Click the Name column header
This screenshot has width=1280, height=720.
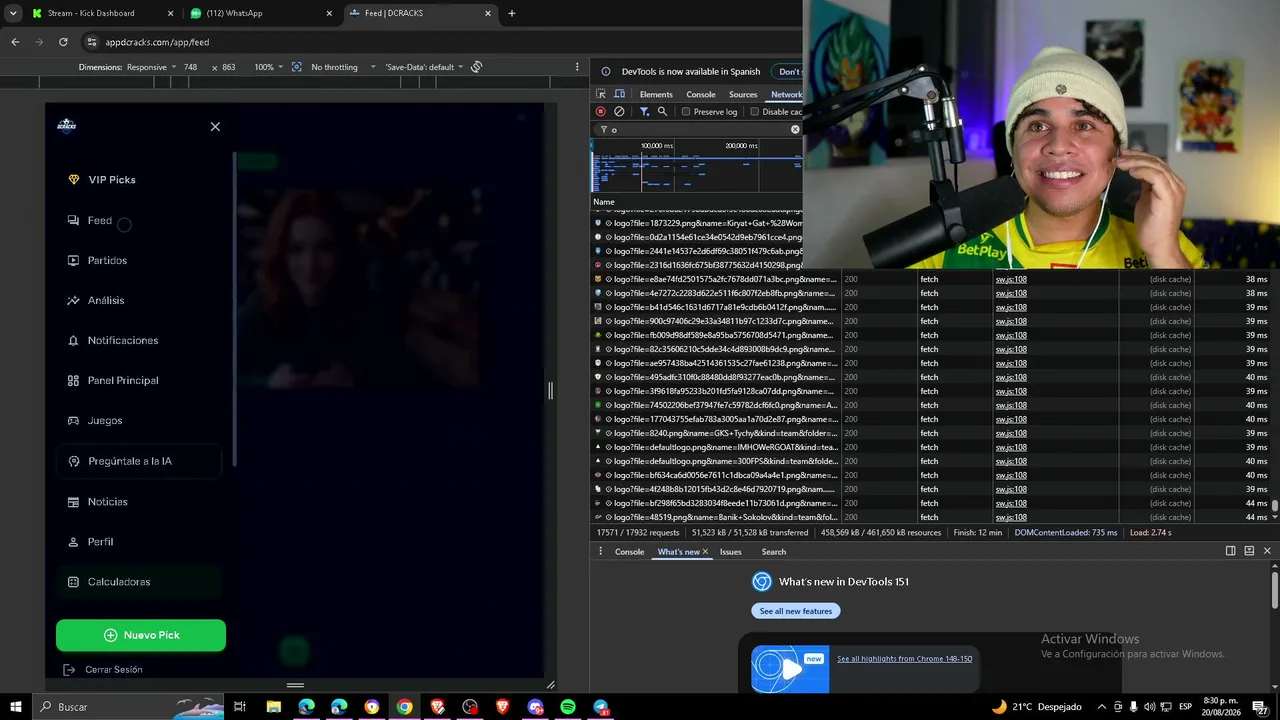coord(604,202)
